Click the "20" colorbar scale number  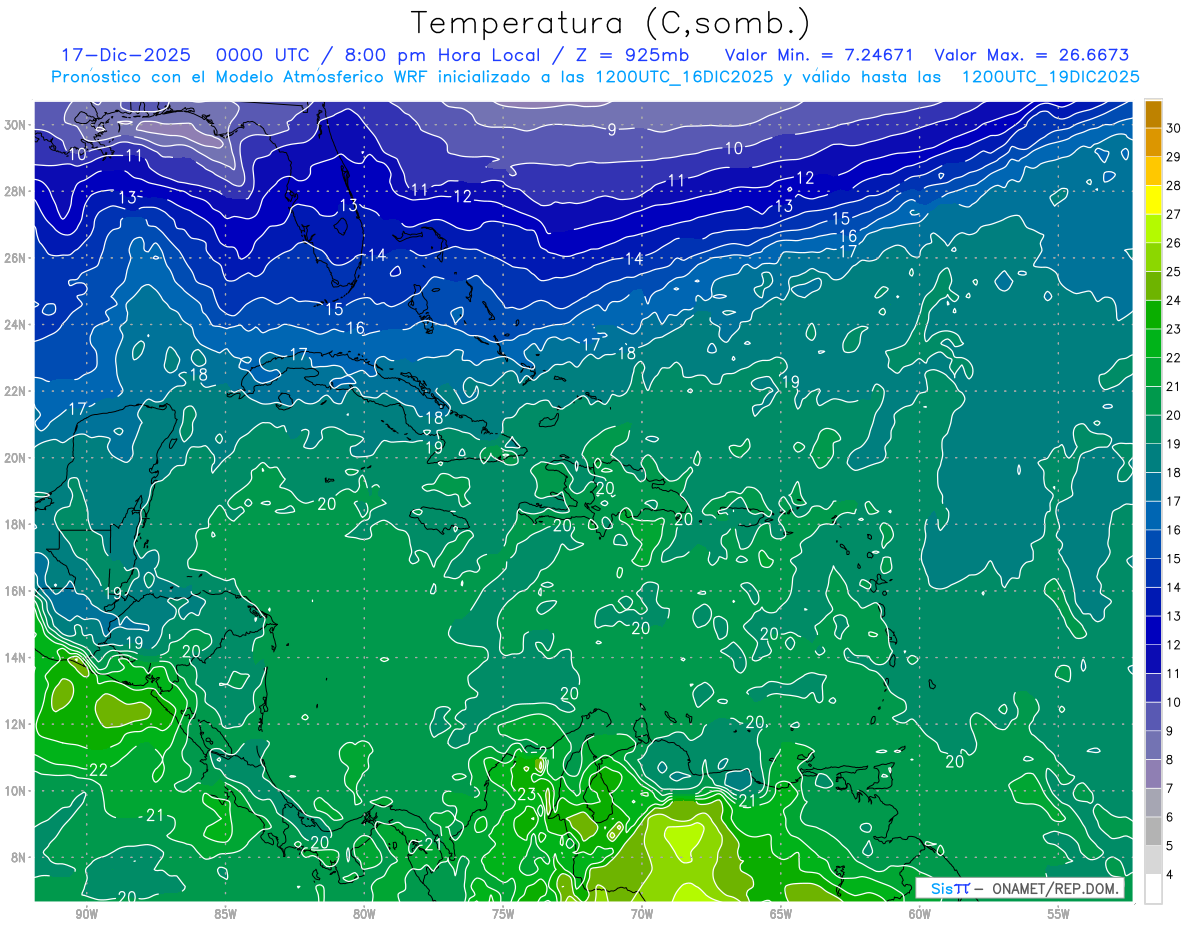(1175, 415)
